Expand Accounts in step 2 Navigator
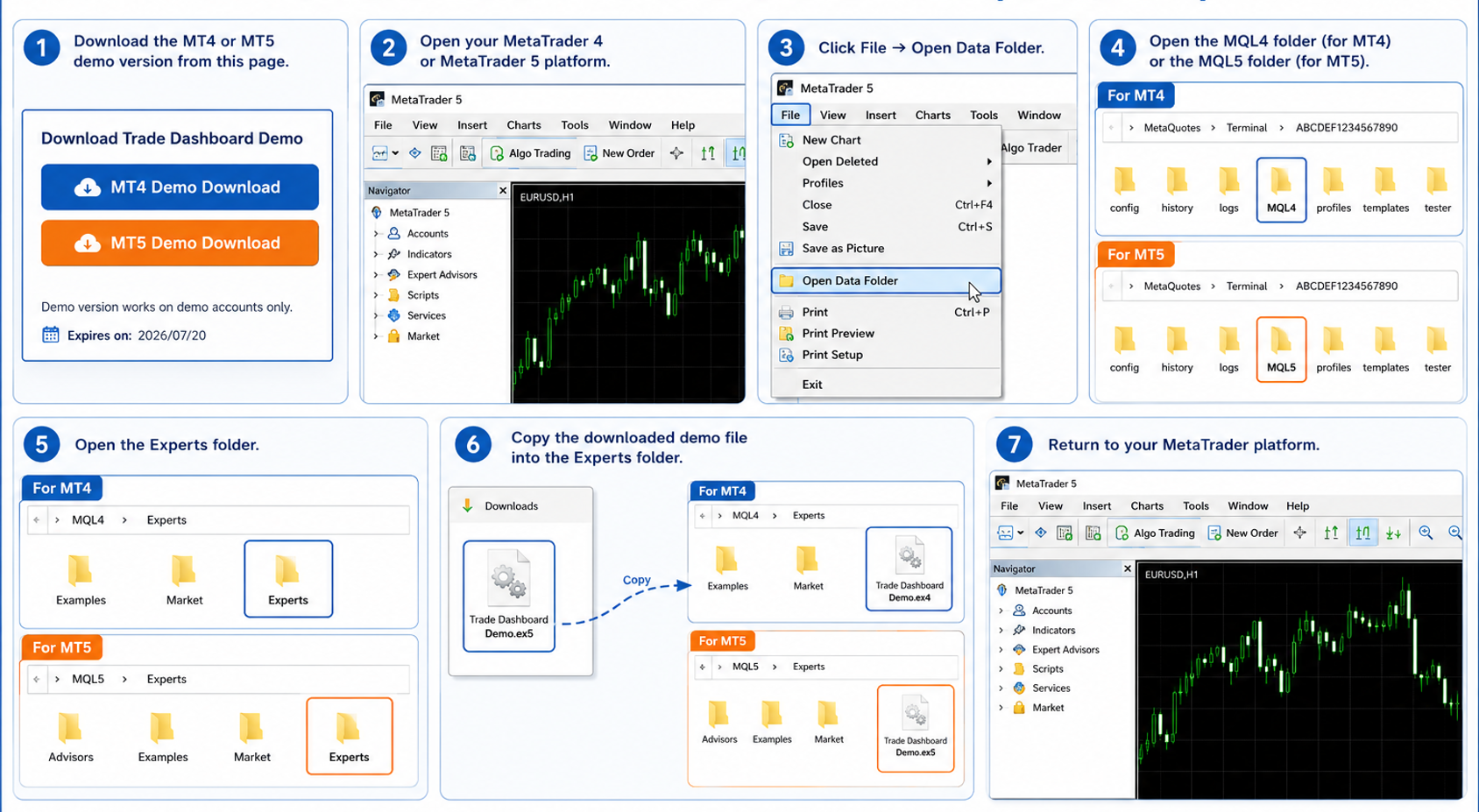 coord(377,234)
